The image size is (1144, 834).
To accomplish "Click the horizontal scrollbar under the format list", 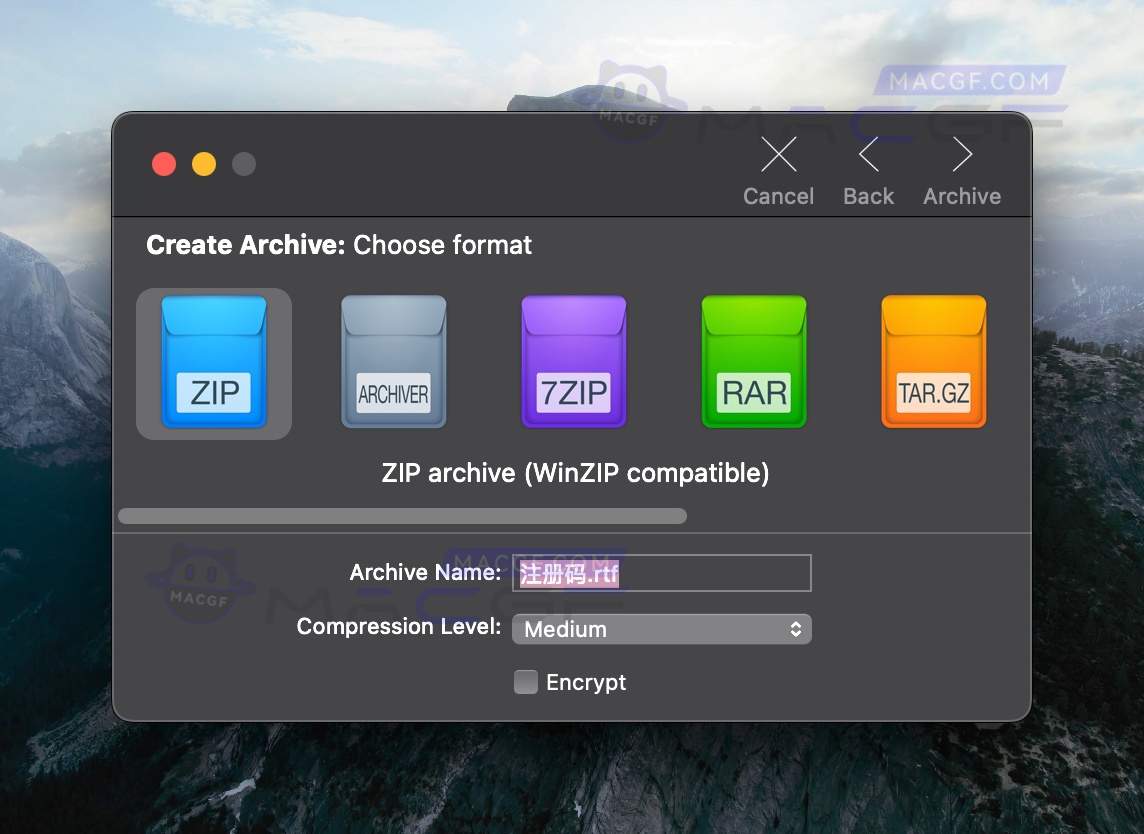I will pos(402,516).
